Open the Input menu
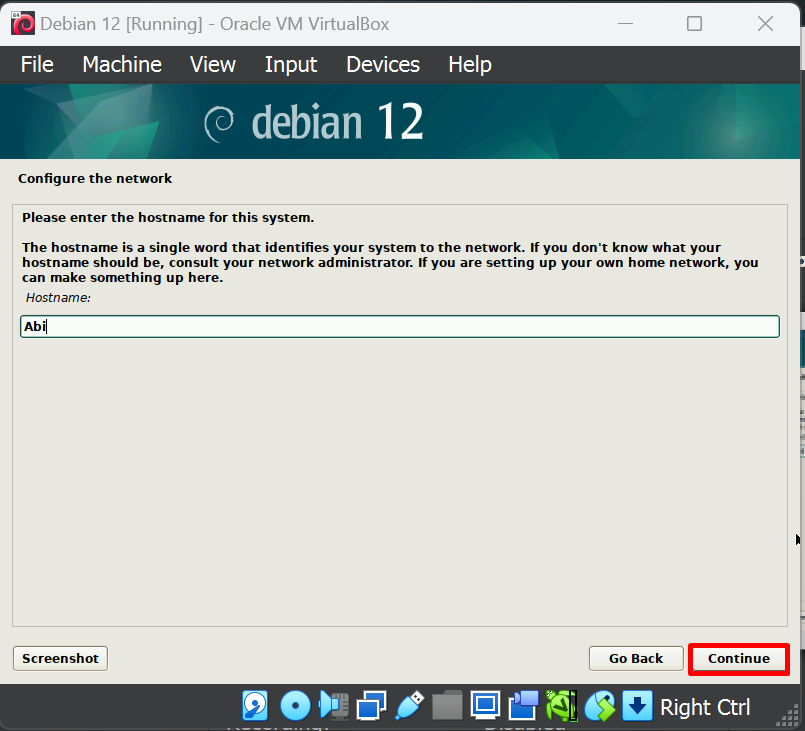This screenshot has height=731, width=805. tap(291, 65)
